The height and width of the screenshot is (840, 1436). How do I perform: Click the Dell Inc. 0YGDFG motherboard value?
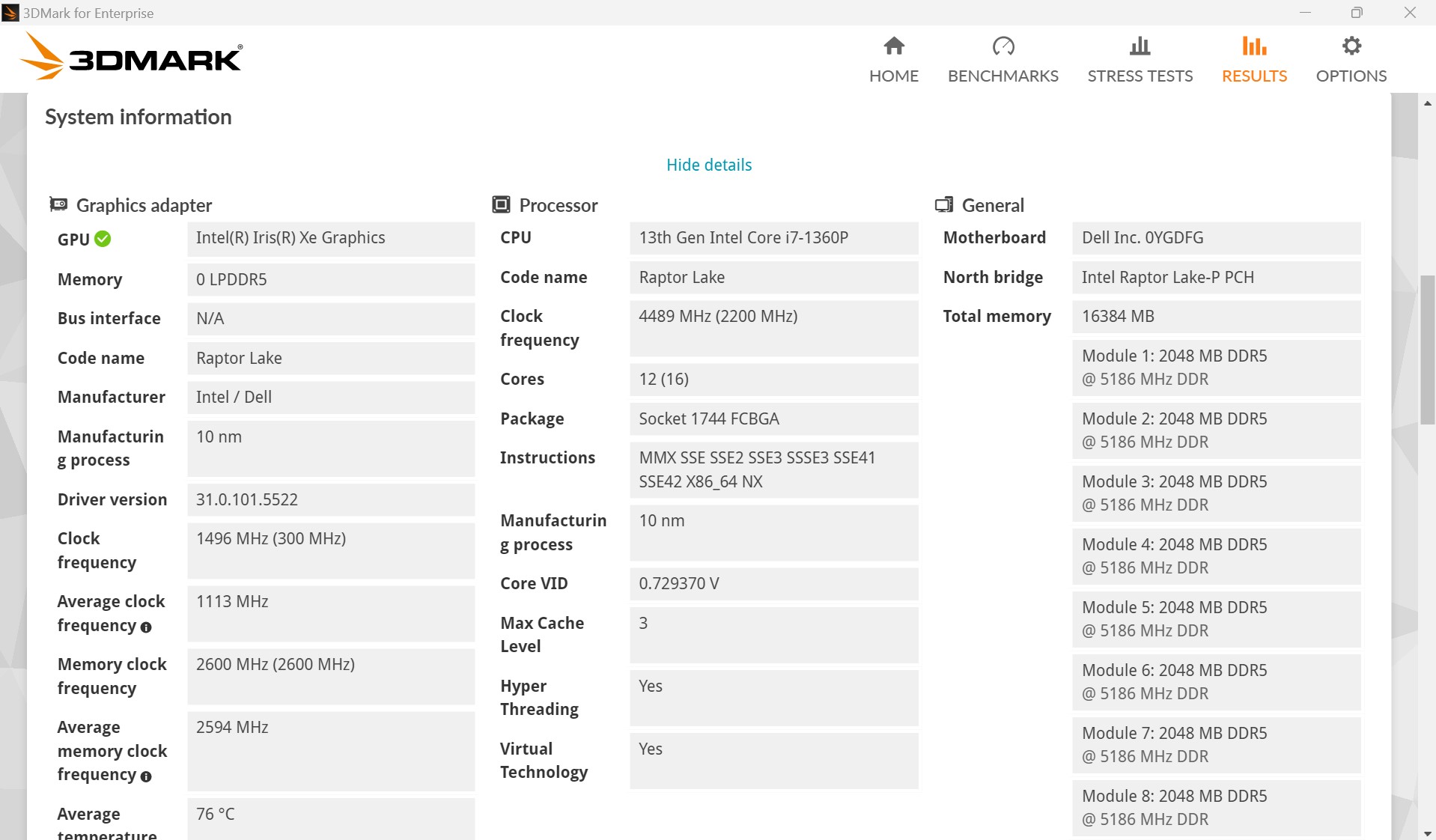(1216, 238)
